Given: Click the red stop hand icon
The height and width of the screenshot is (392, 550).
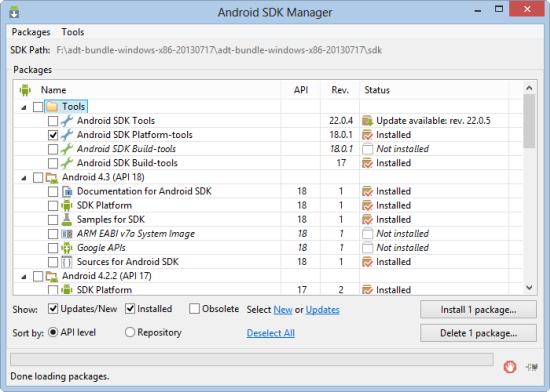Looking at the screenshot, I should pyautogui.click(x=510, y=367).
